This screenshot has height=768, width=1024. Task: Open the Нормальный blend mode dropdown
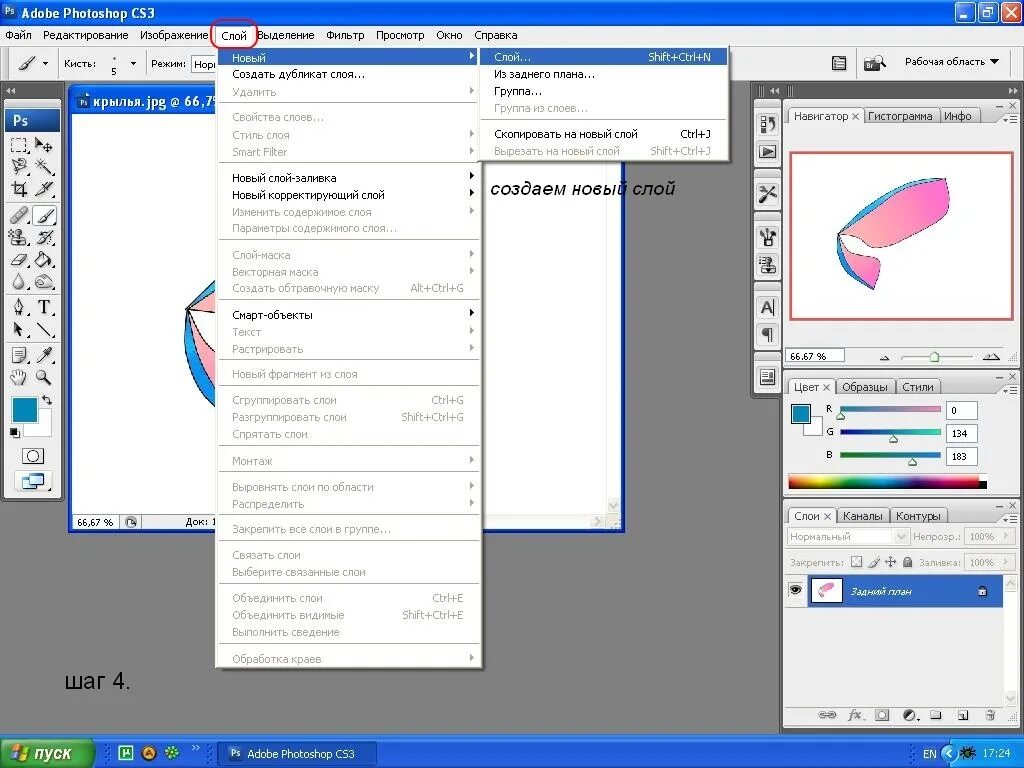[x=848, y=536]
